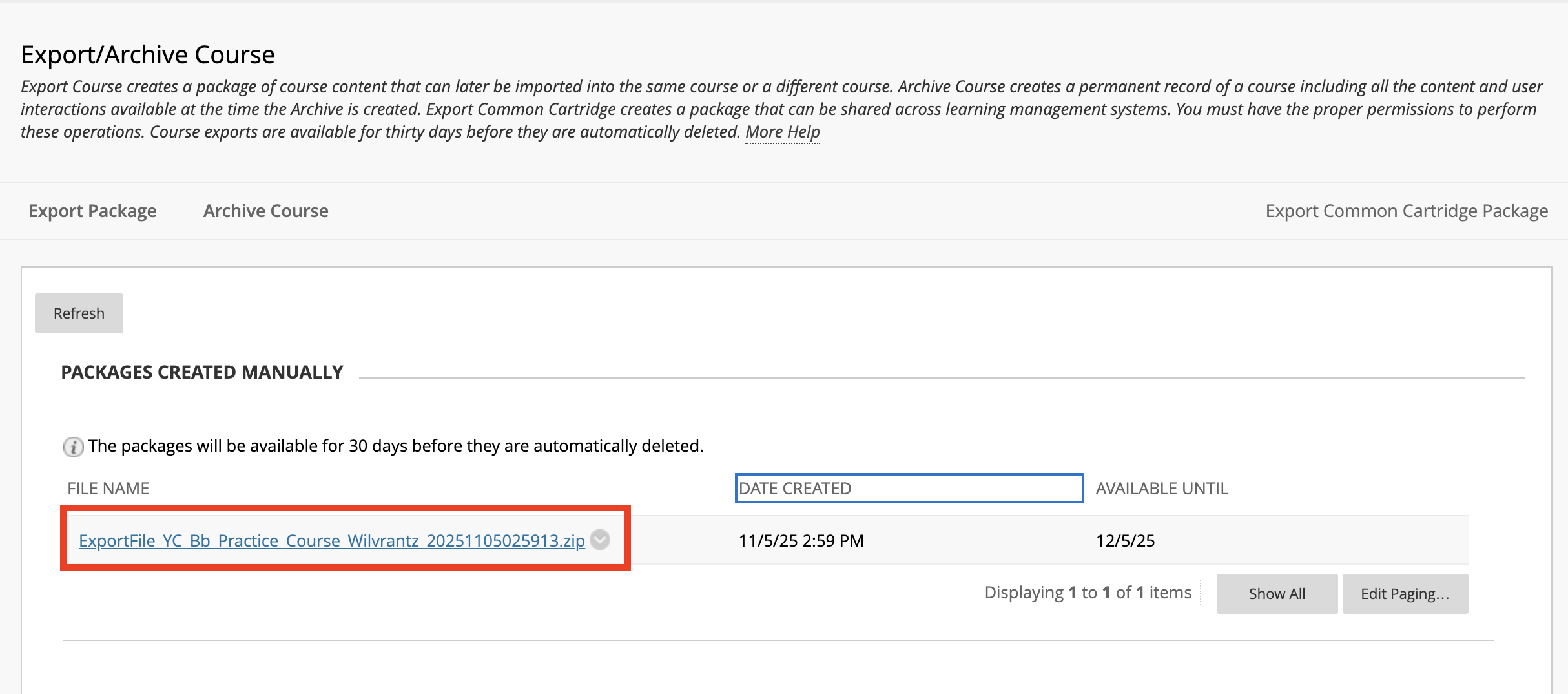Click the 30 days auto-deletion notice text
Viewport: 1568px width, 694px height.
(395, 446)
